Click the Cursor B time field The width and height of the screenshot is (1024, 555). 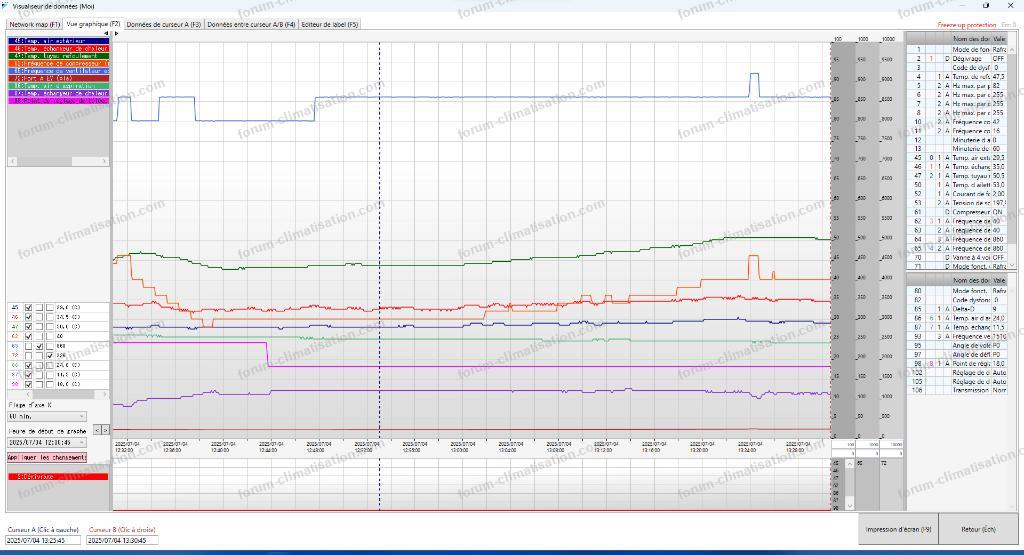click(123, 541)
